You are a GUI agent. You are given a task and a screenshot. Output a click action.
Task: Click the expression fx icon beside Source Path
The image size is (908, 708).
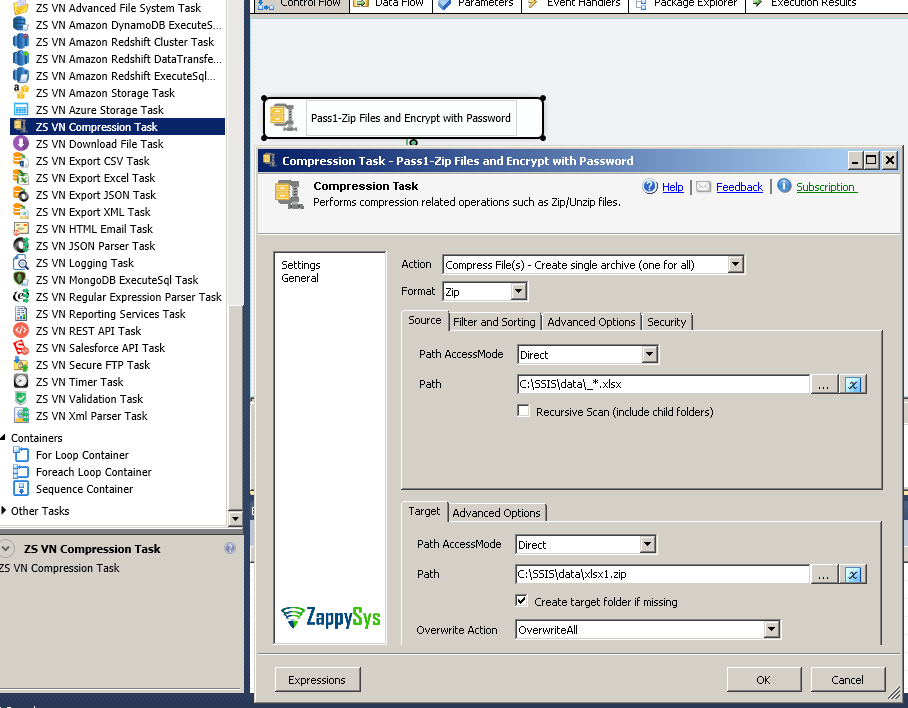pyautogui.click(x=853, y=384)
